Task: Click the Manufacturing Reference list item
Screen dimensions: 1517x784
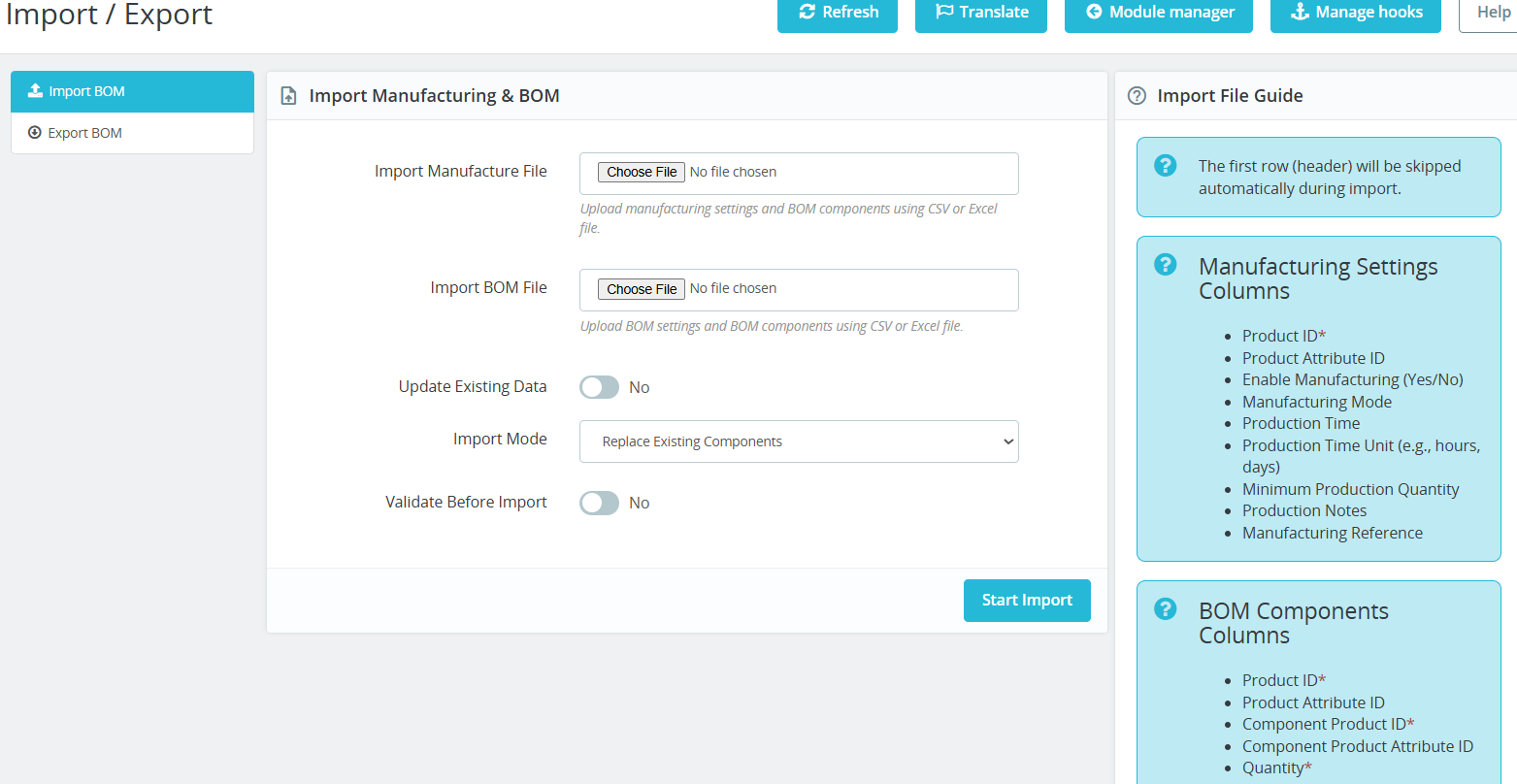Action: tap(1333, 533)
